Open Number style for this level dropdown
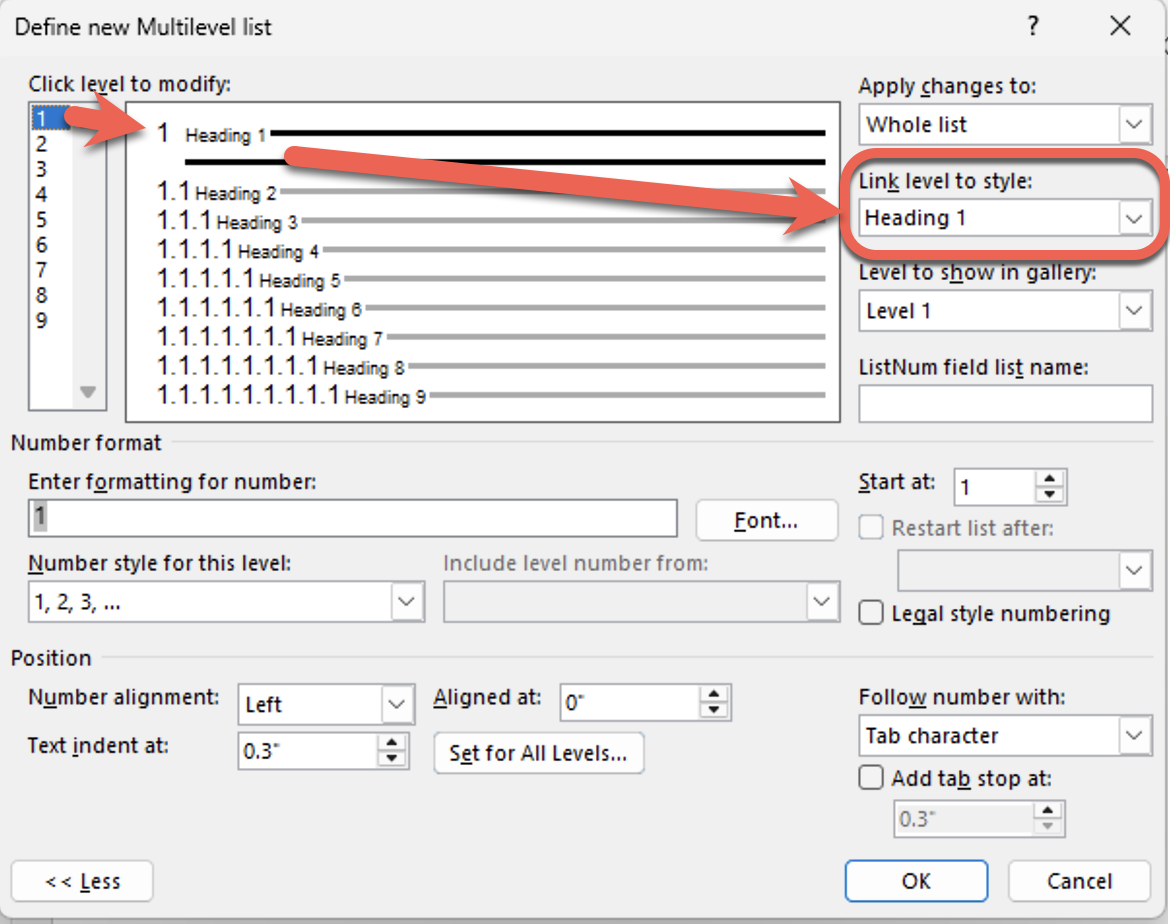The height and width of the screenshot is (924, 1170). coord(406,602)
